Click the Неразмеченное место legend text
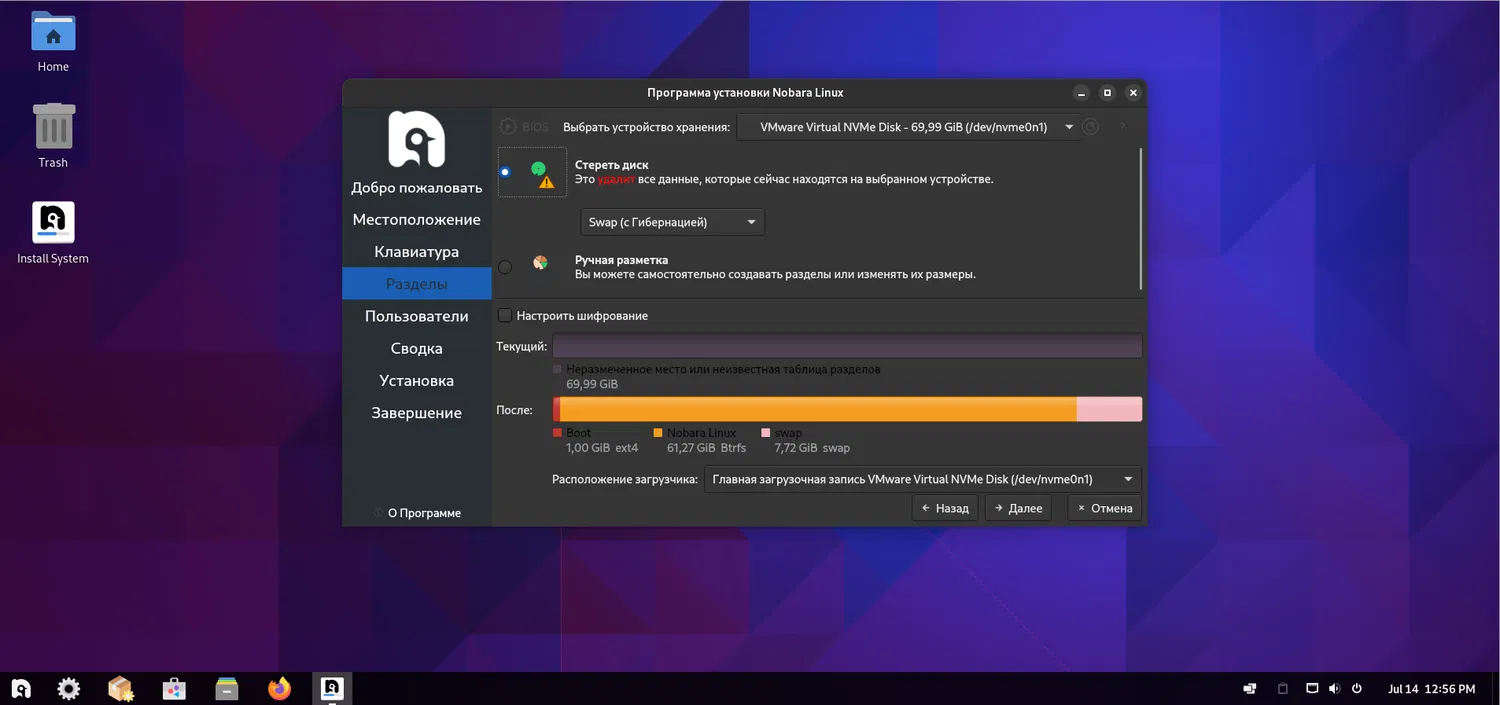This screenshot has height=705, width=1500. point(723,369)
